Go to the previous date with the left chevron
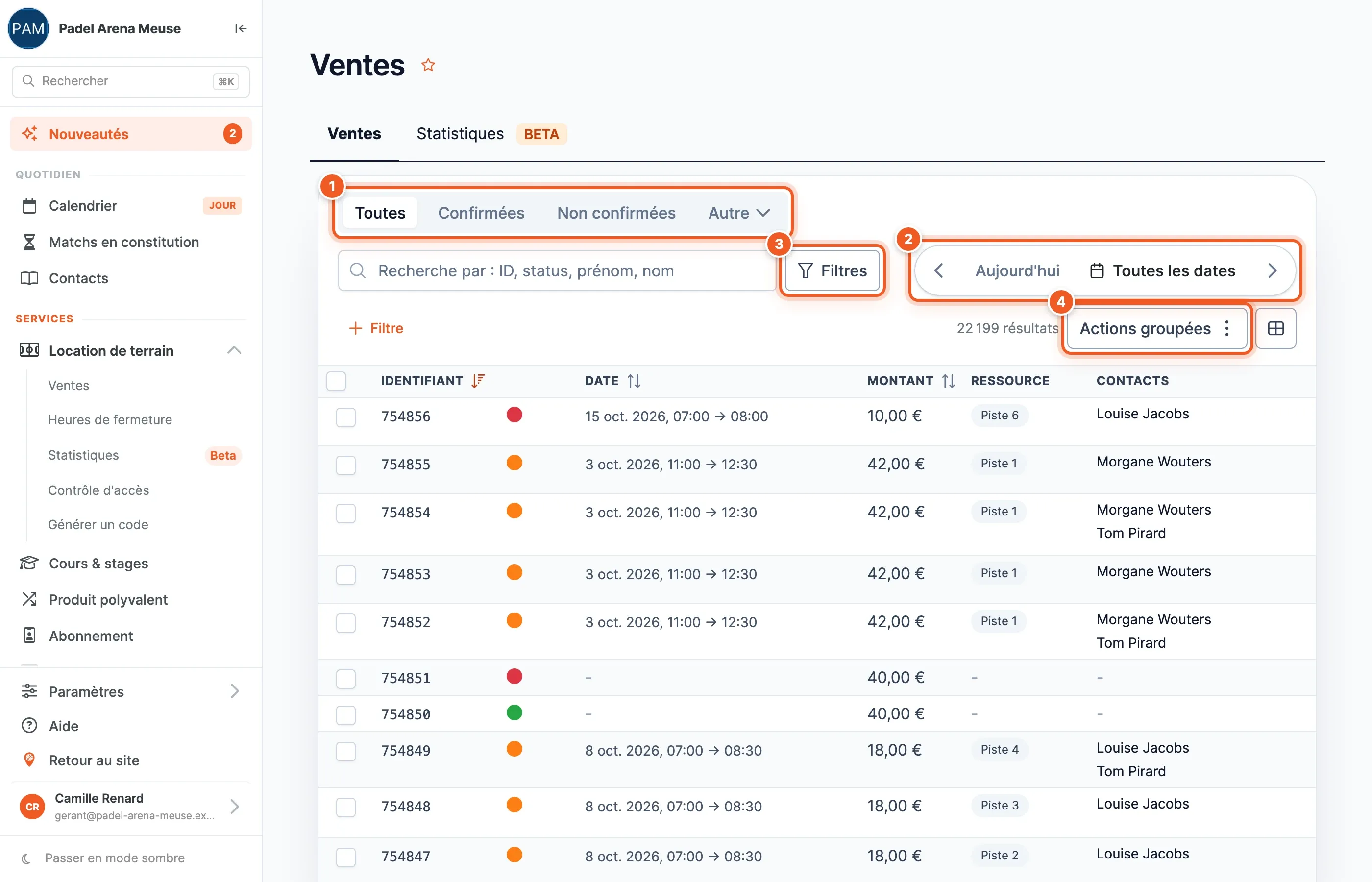The image size is (1372, 882). [938, 270]
